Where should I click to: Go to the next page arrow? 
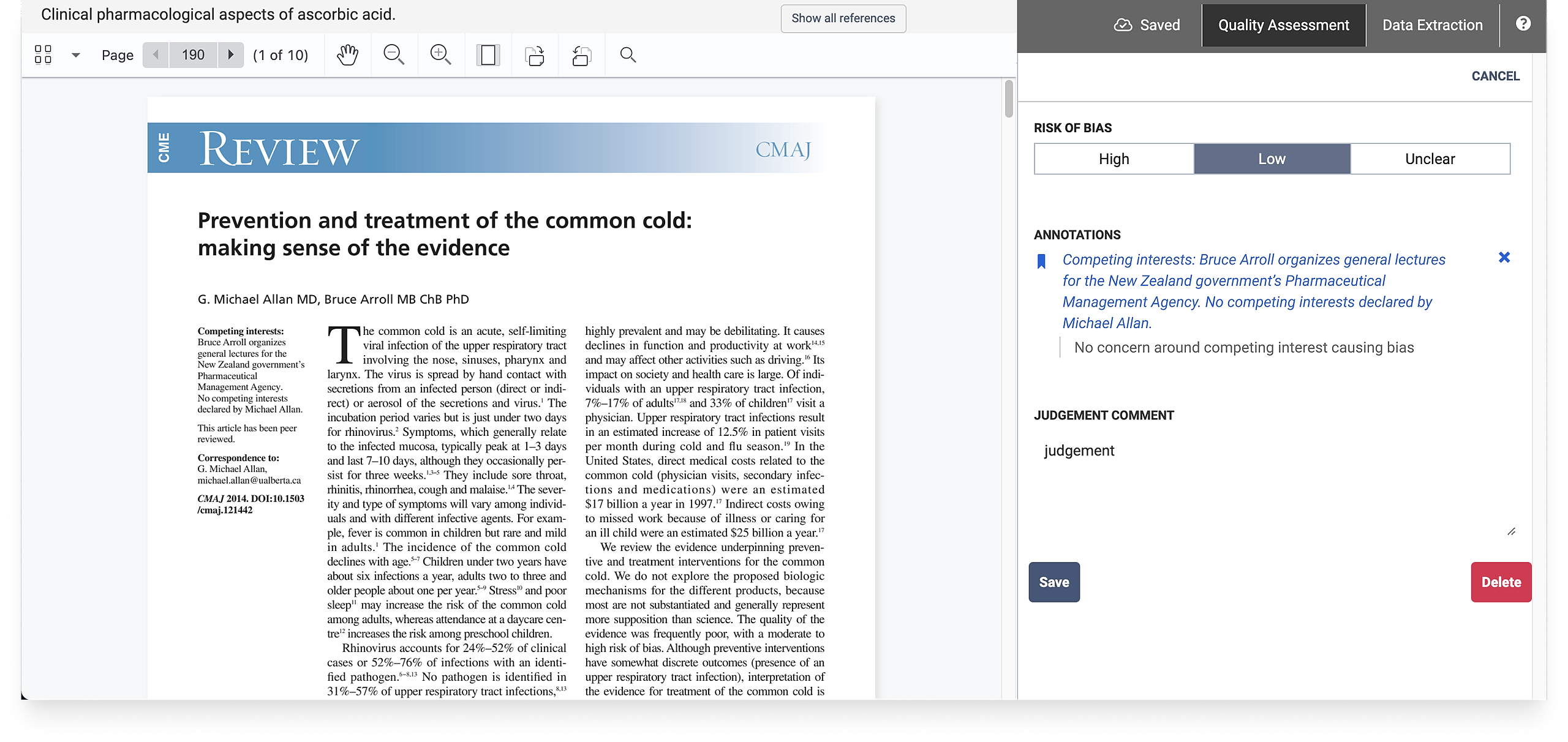coord(231,55)
